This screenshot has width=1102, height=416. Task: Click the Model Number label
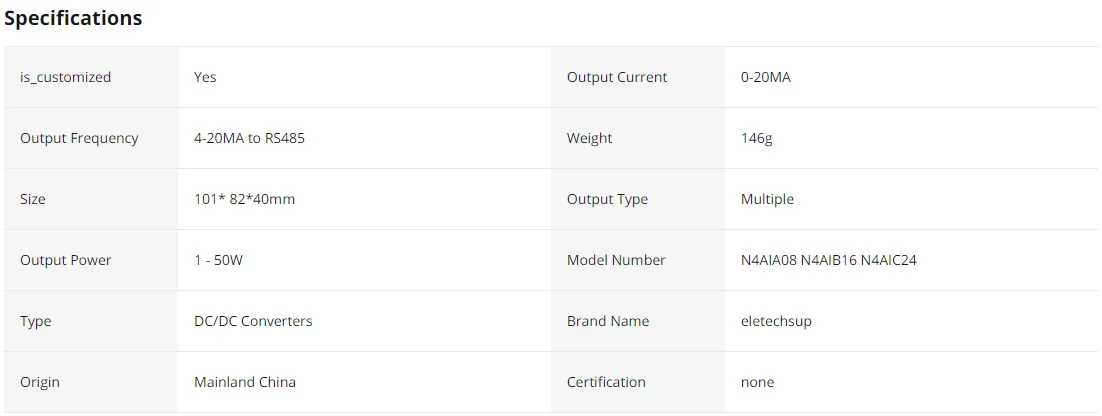(616, 260)
